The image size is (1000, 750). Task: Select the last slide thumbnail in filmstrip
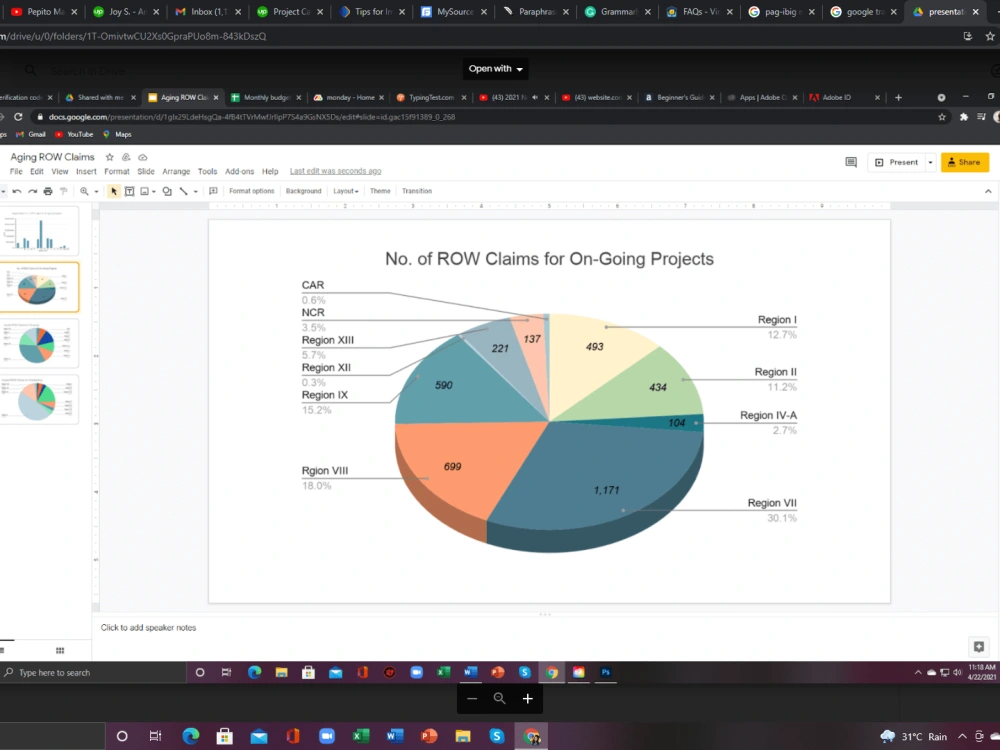40,400
